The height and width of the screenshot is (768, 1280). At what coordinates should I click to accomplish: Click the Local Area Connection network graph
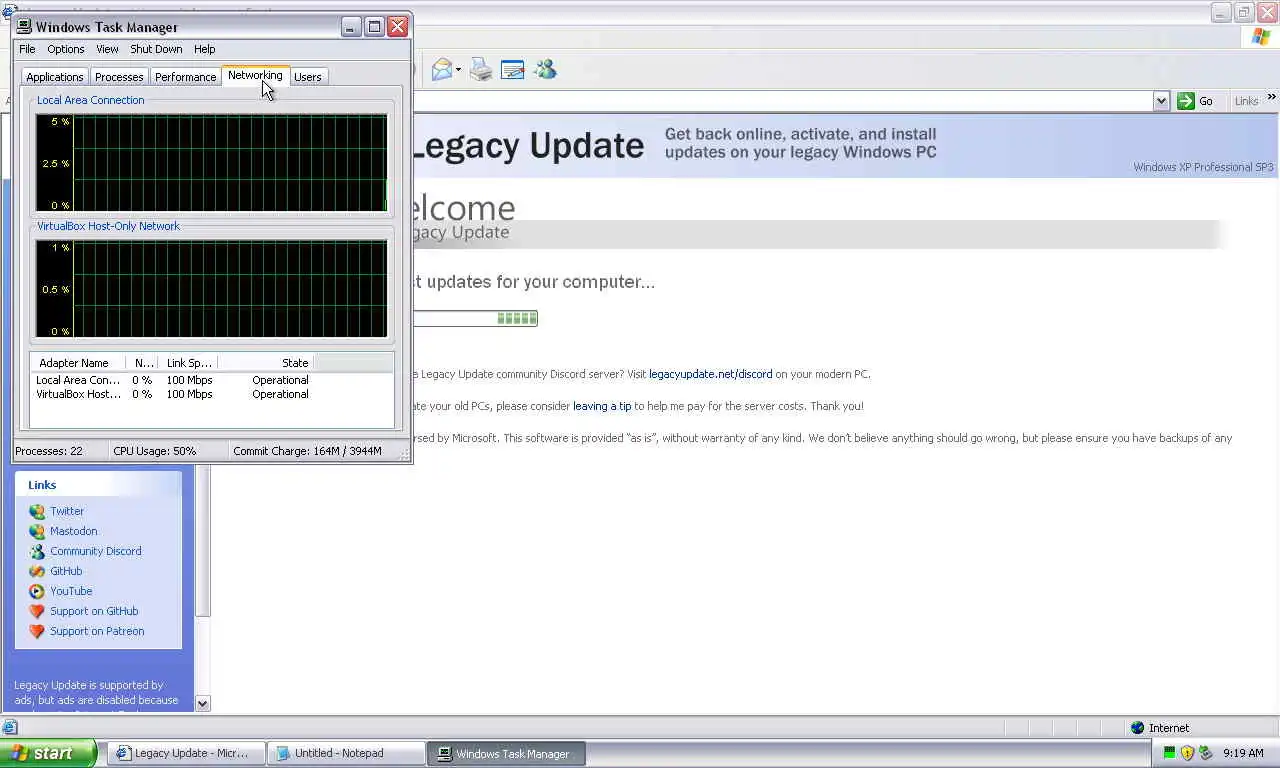click(211, 163)
